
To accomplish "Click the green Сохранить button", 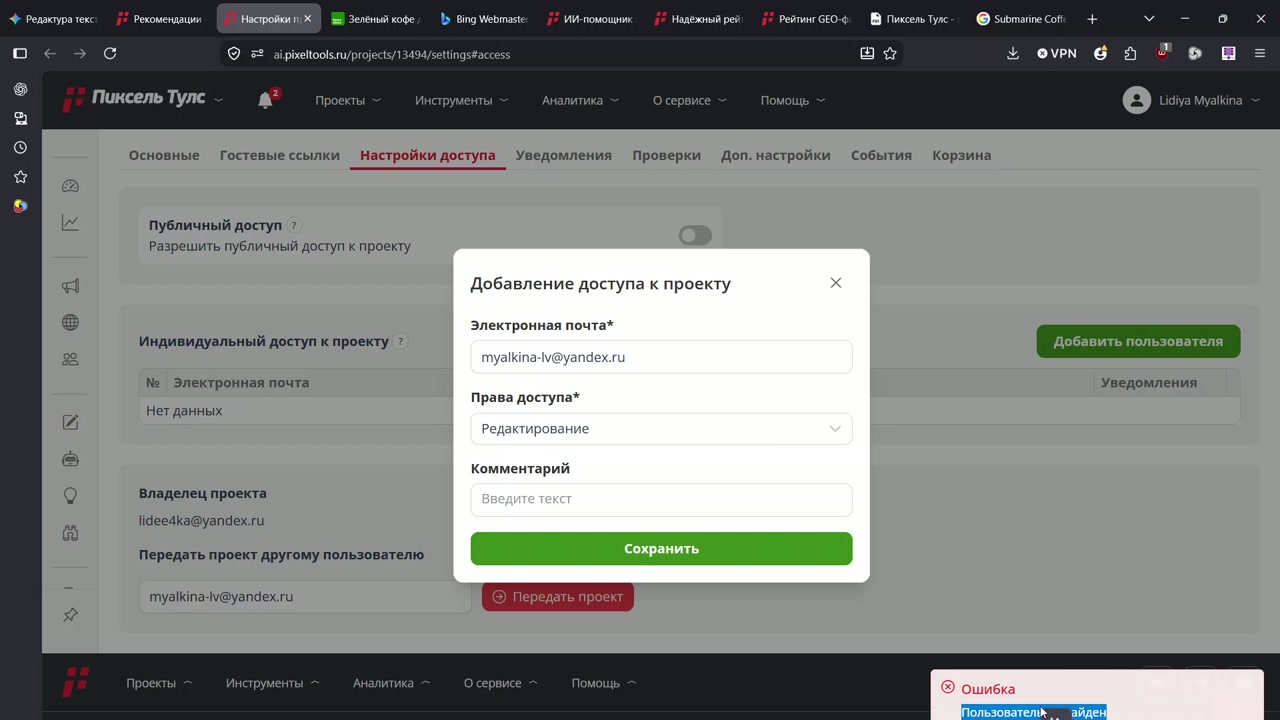I will point(661,549).
